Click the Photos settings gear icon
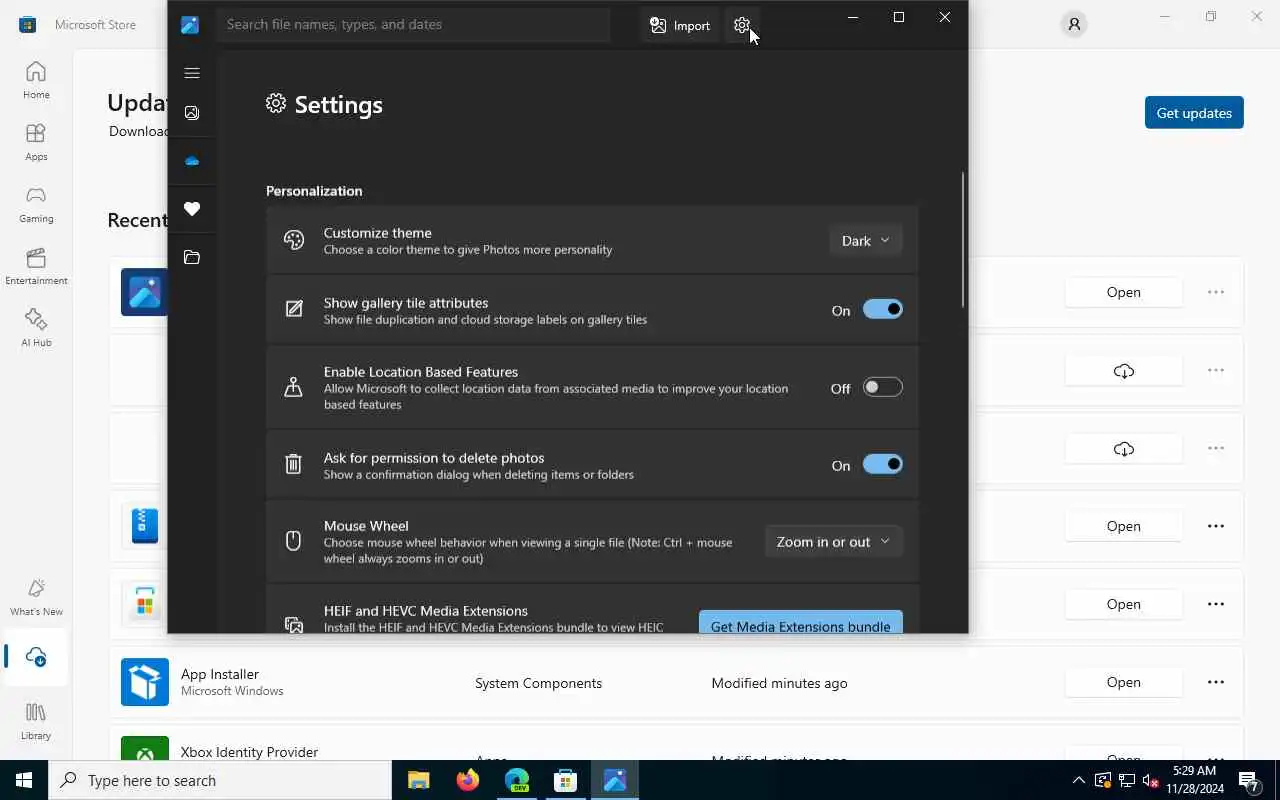 click(x=741, y=25)
